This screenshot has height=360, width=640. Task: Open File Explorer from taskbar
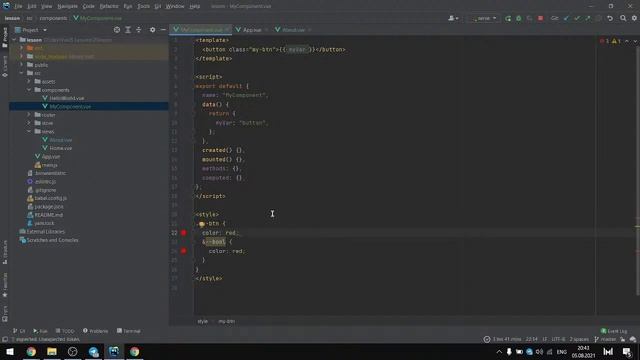point(52,351)
